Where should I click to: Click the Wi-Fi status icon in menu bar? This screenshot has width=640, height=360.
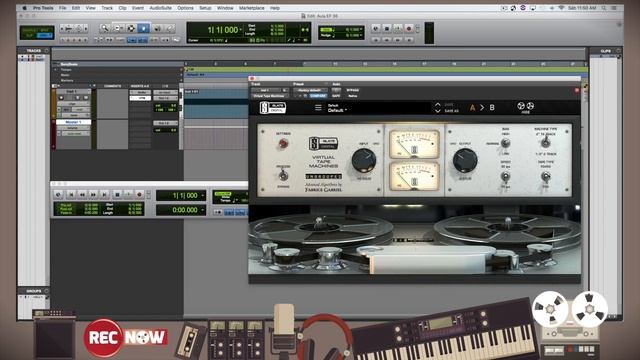[x=561, y=8]
